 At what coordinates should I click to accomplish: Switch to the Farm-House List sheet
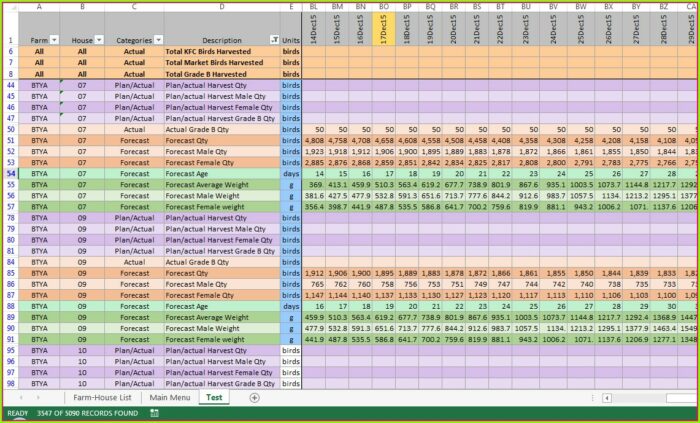[x=103, y=397]
